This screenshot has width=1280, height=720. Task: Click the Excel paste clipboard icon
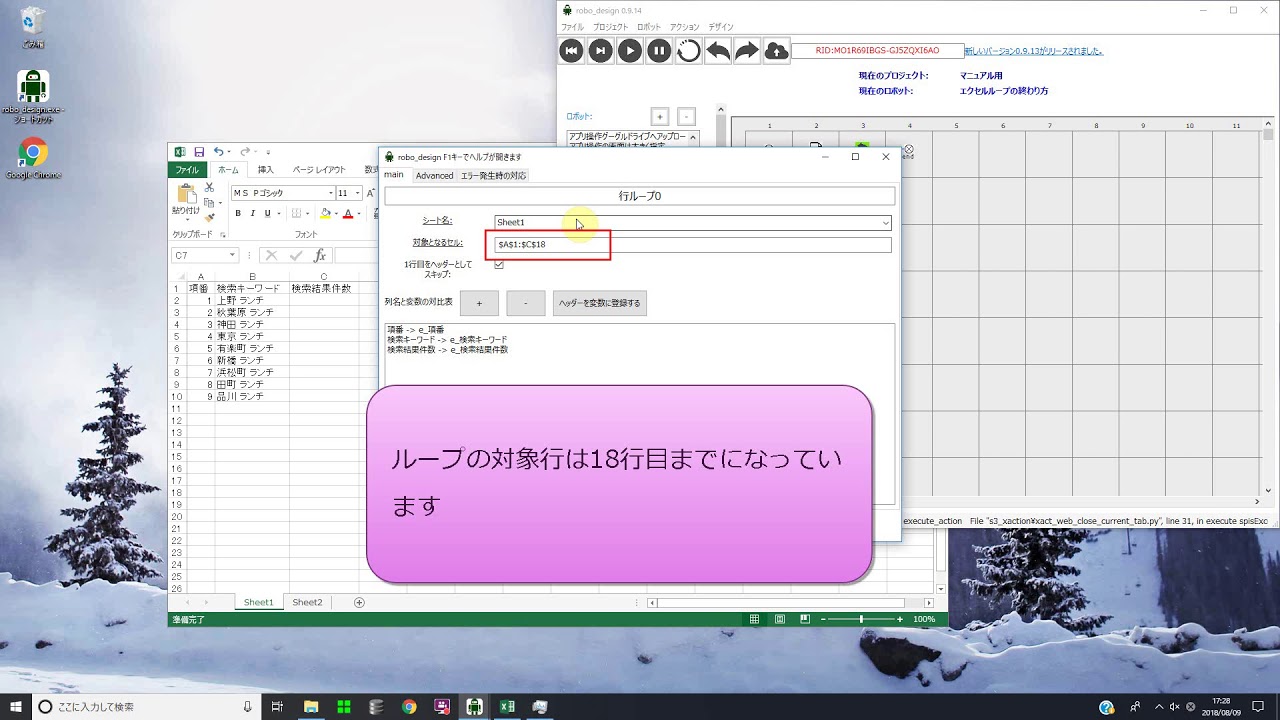[185, 192]
